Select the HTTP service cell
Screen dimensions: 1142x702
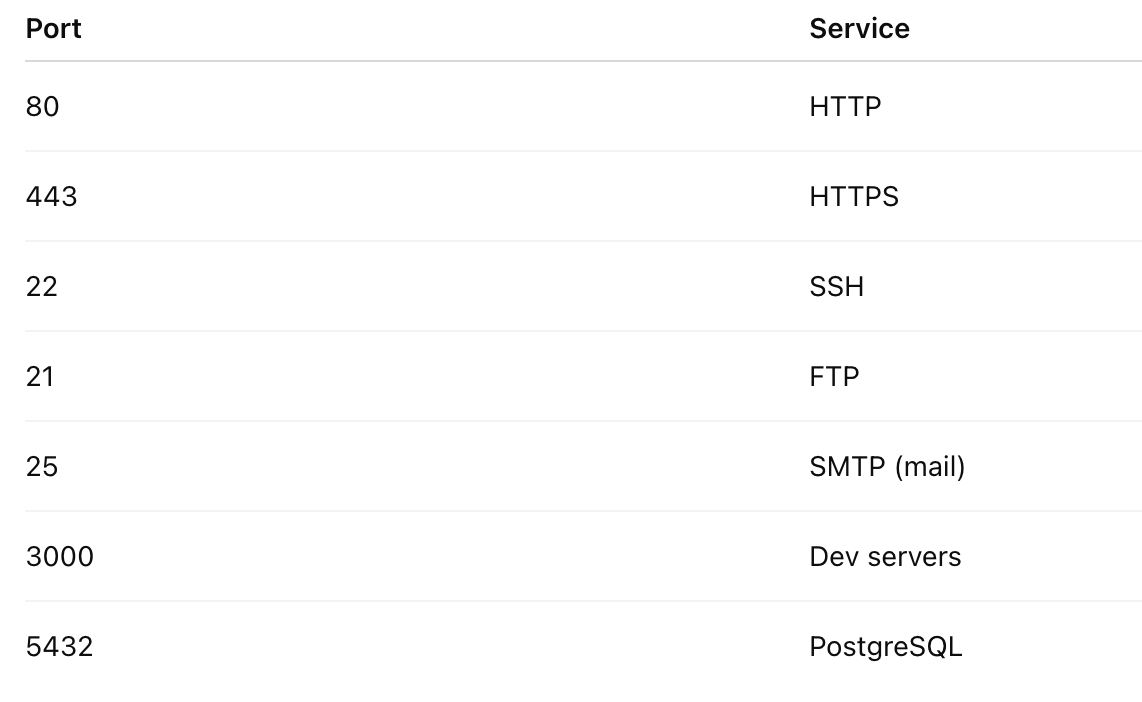[845, 106]
